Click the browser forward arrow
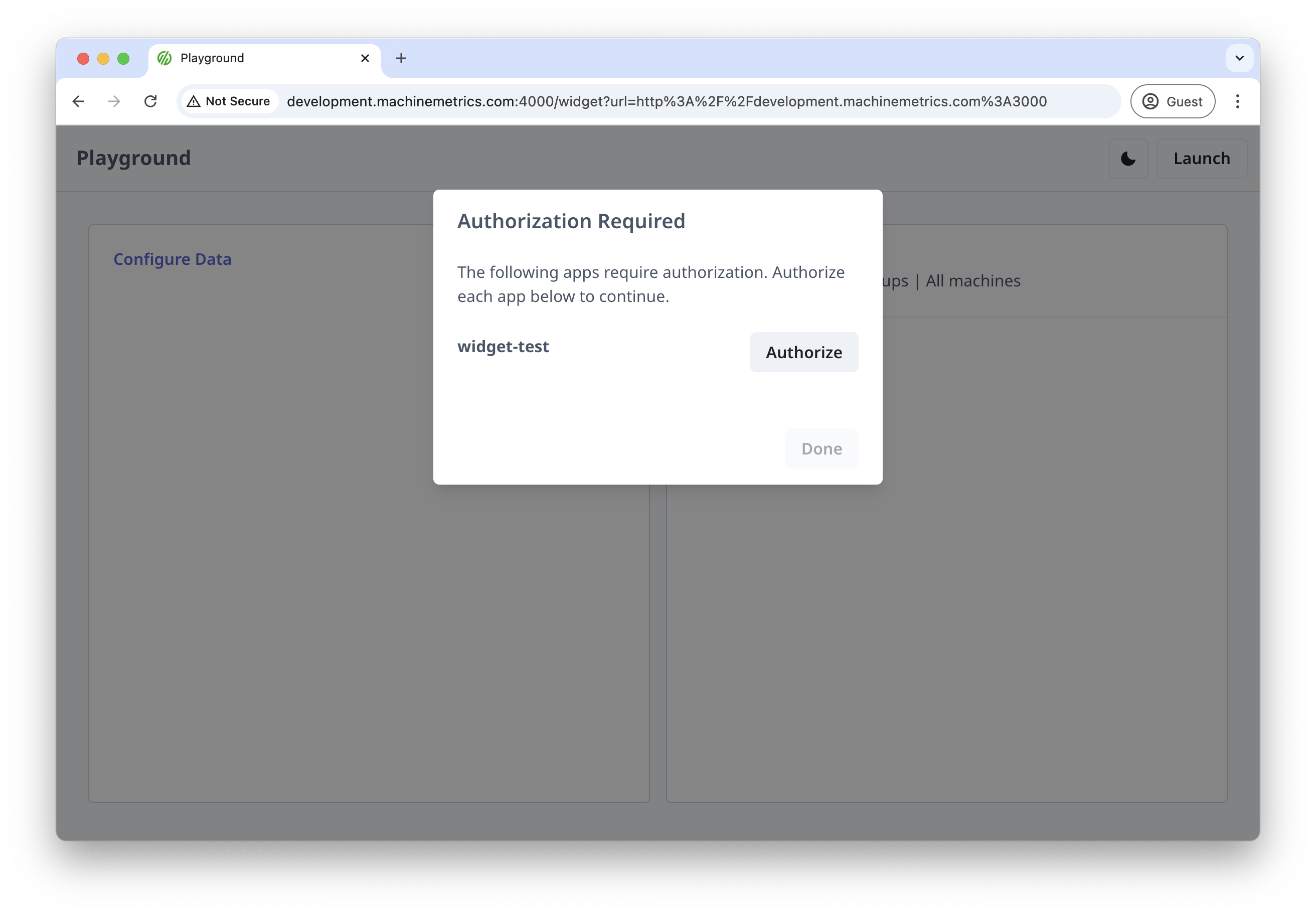Viewport: 1316px width, 915px height. pyautogui.click(x=114, y=101)
